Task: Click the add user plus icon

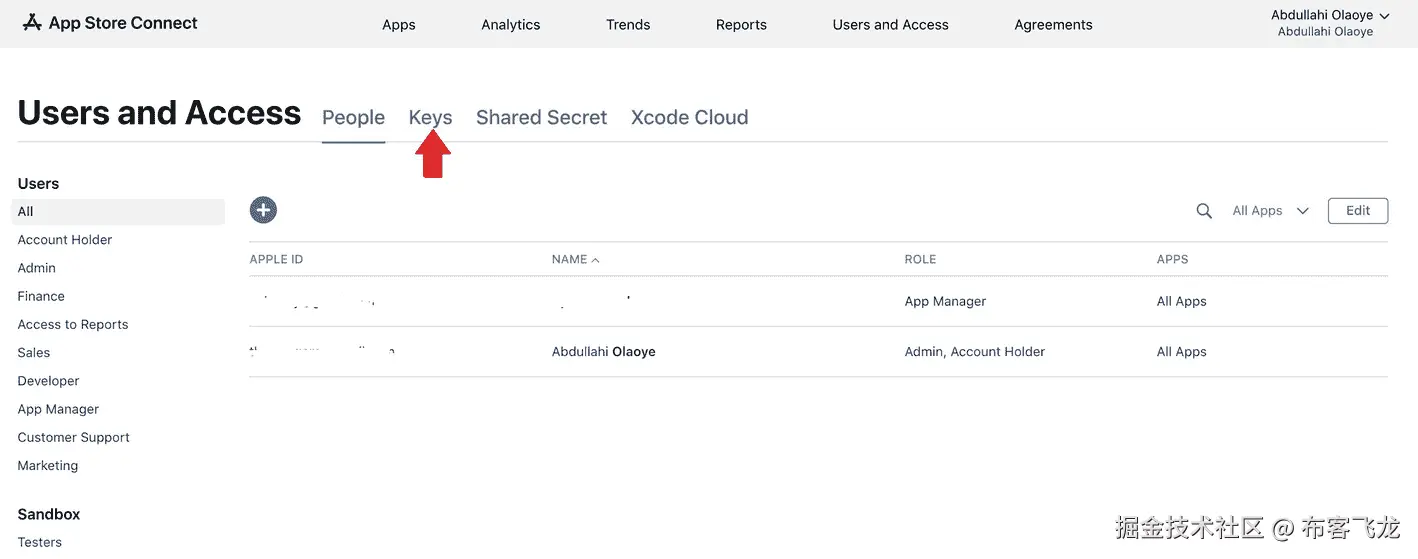Action: (x=263, y=210)
